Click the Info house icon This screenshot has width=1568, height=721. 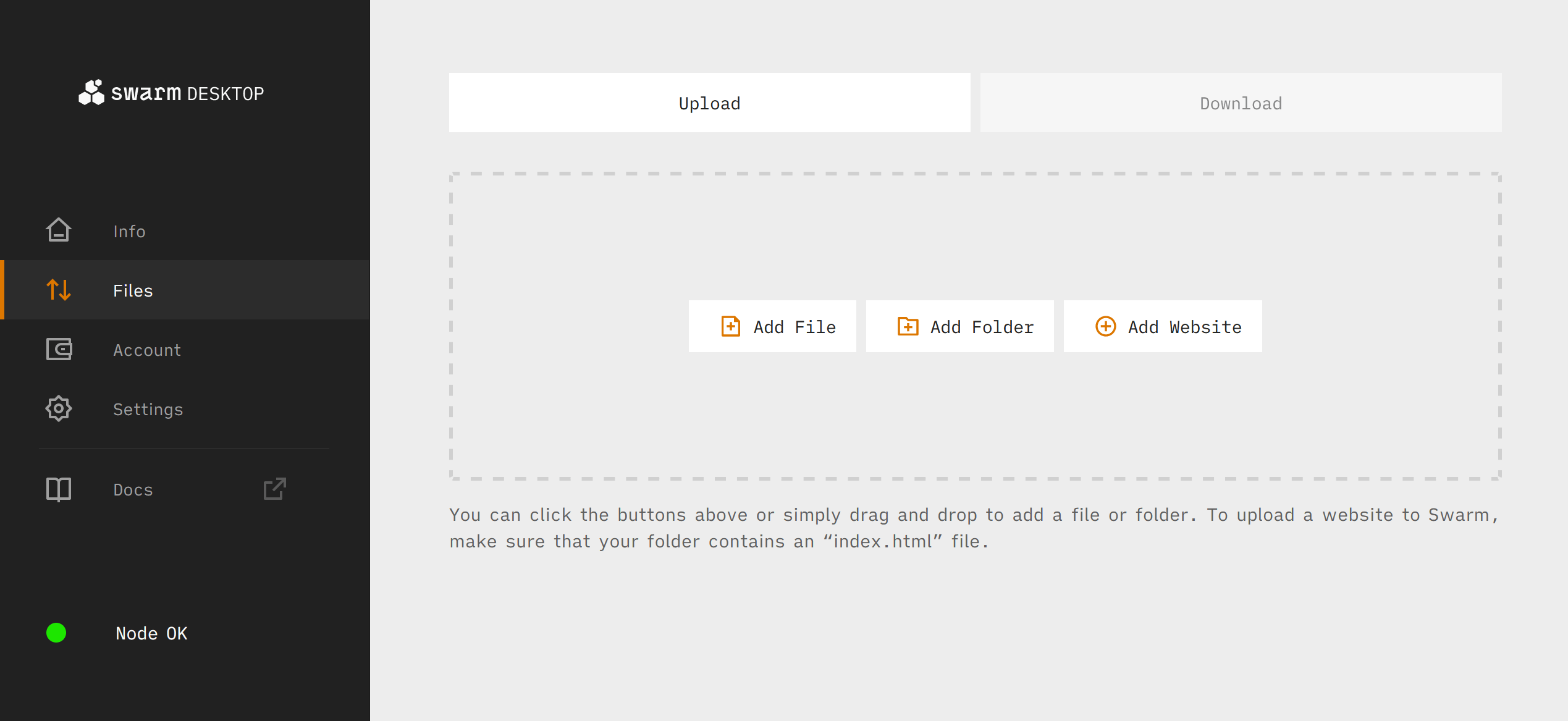click(59, 230)
